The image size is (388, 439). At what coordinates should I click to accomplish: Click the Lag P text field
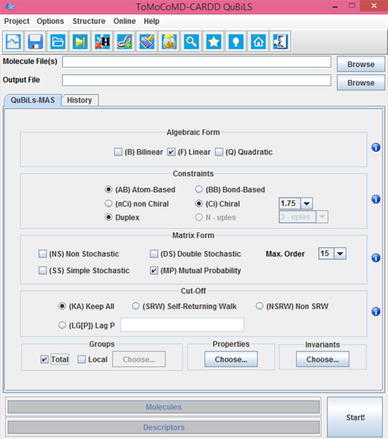[x=182, y=325]
